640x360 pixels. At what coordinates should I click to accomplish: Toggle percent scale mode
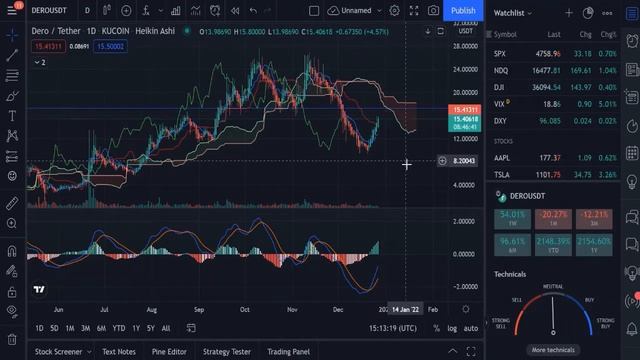click(436, 328)
